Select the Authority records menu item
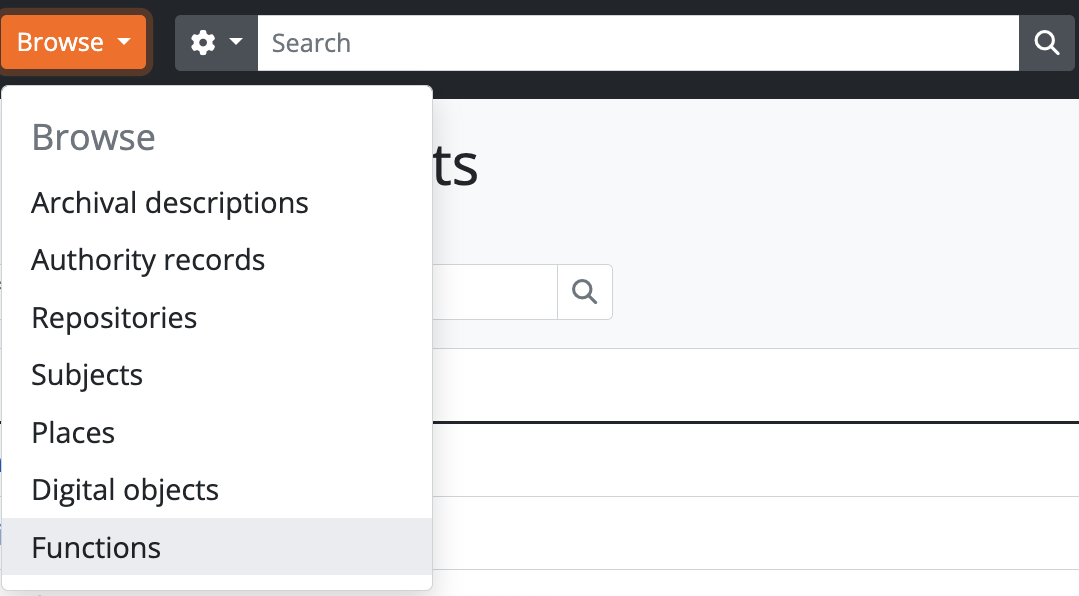This screenshot has width=1079, height=596. click(148, 261)
